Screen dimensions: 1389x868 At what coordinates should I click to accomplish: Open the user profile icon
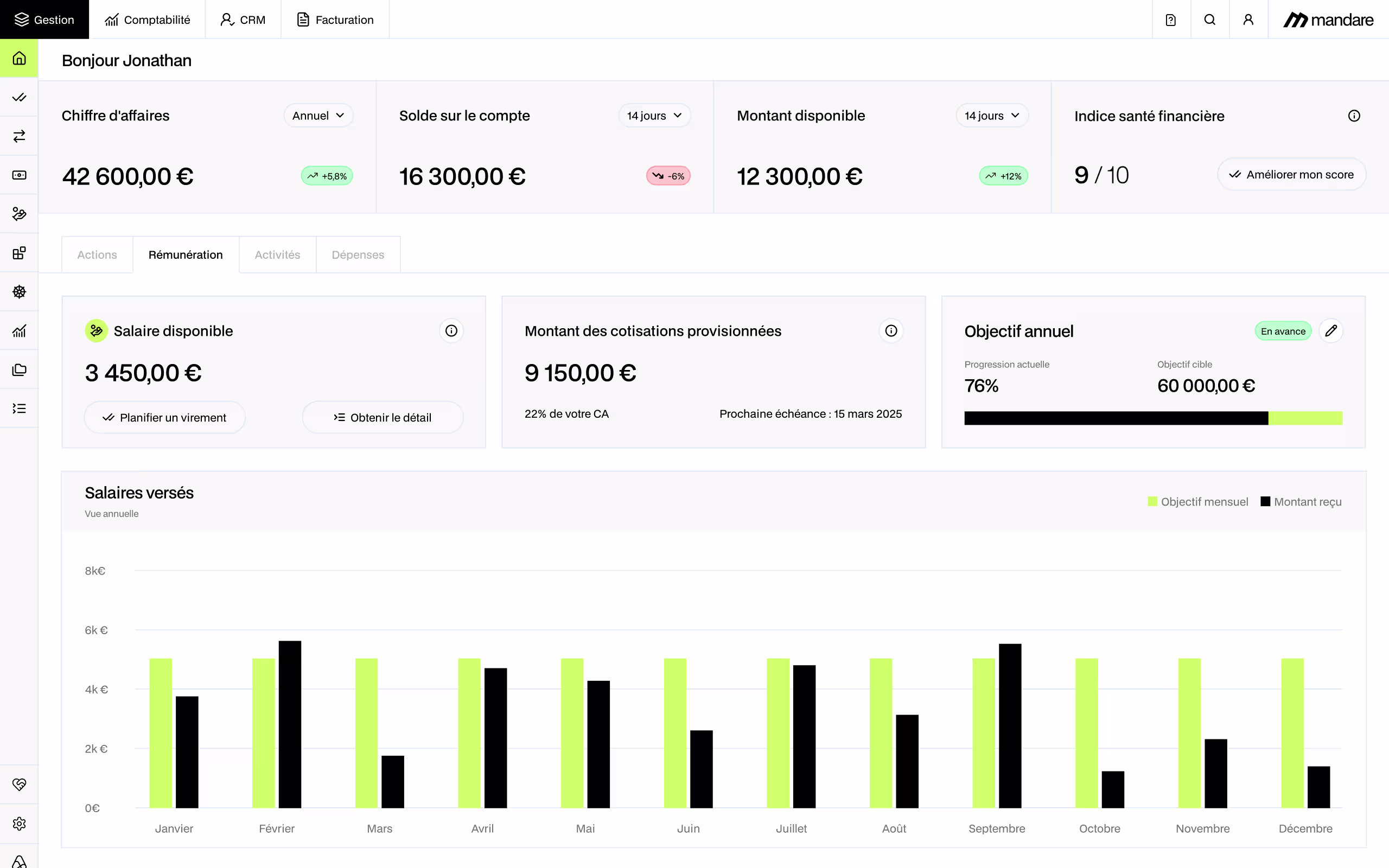(x=1248, y=20)
